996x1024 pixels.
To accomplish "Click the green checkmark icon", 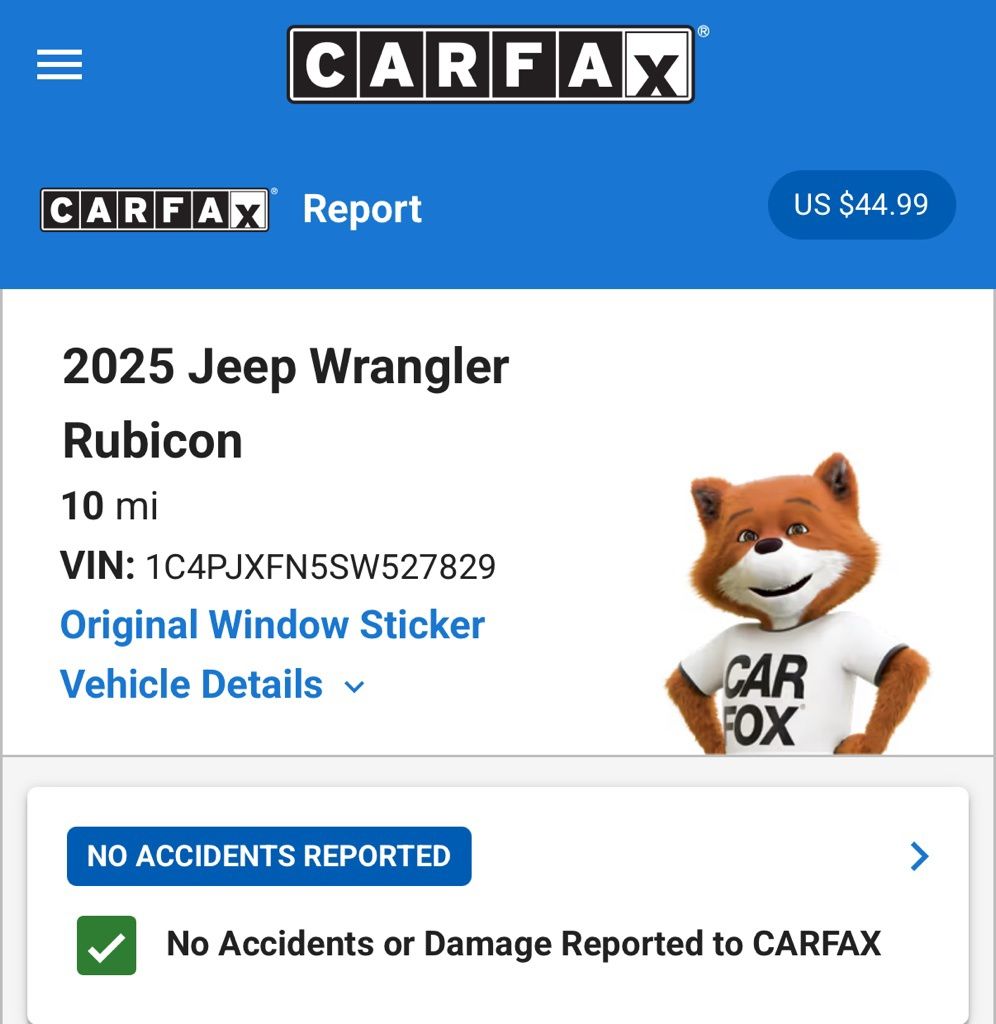I will (106, 945).
